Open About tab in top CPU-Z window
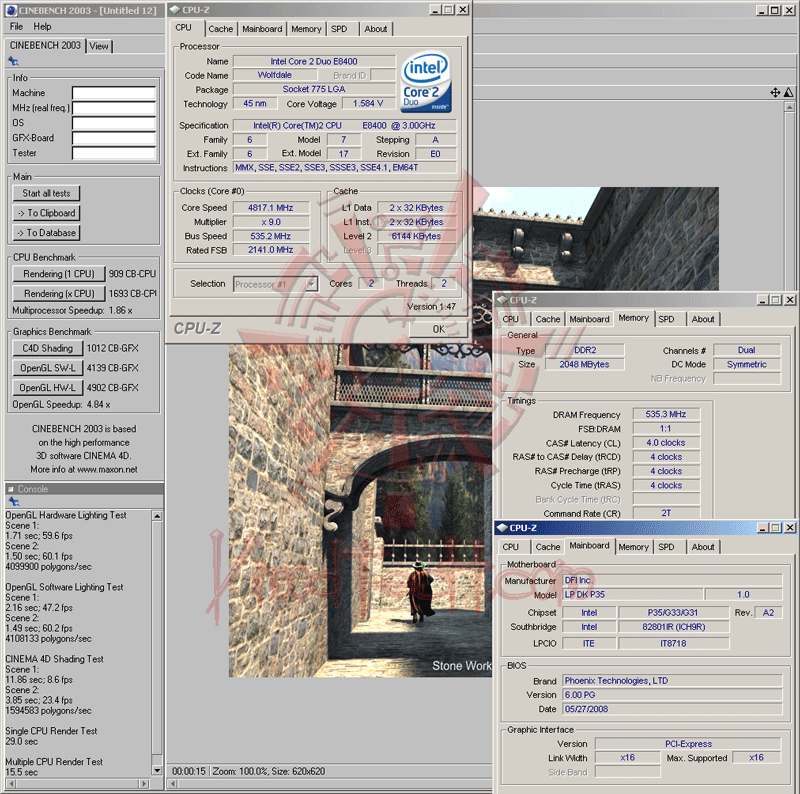 (x=376, y=29)
